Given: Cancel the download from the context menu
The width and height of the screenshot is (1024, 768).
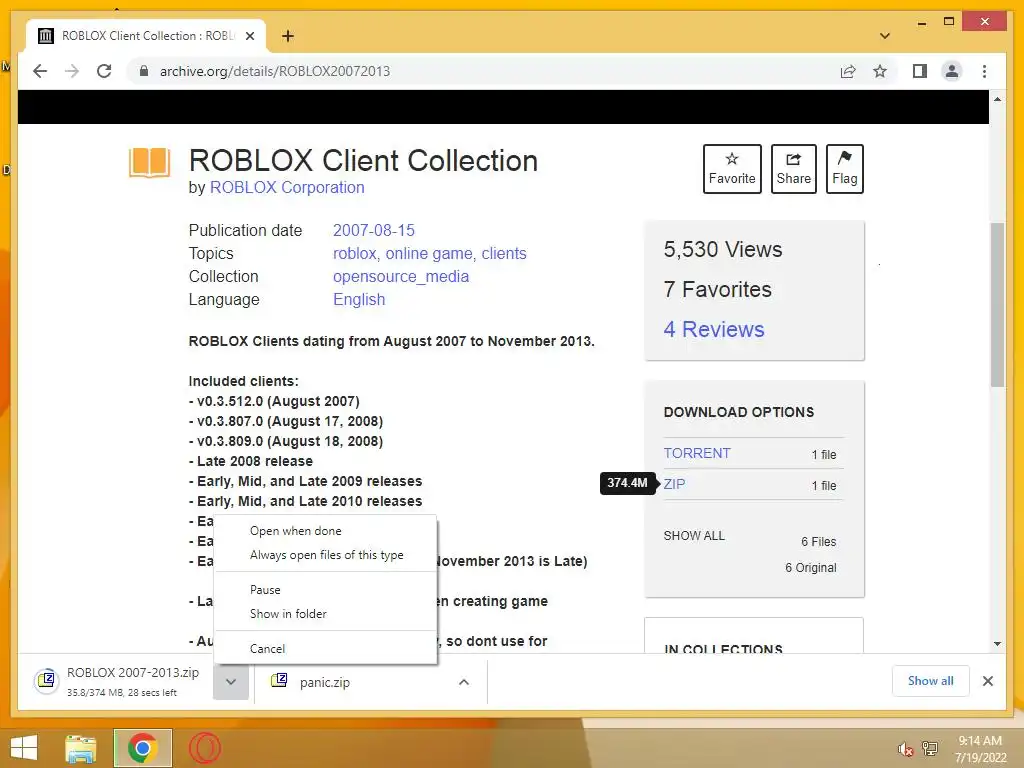Looking at the screenshot, I should pyautogui.click(x=325, y=648).
